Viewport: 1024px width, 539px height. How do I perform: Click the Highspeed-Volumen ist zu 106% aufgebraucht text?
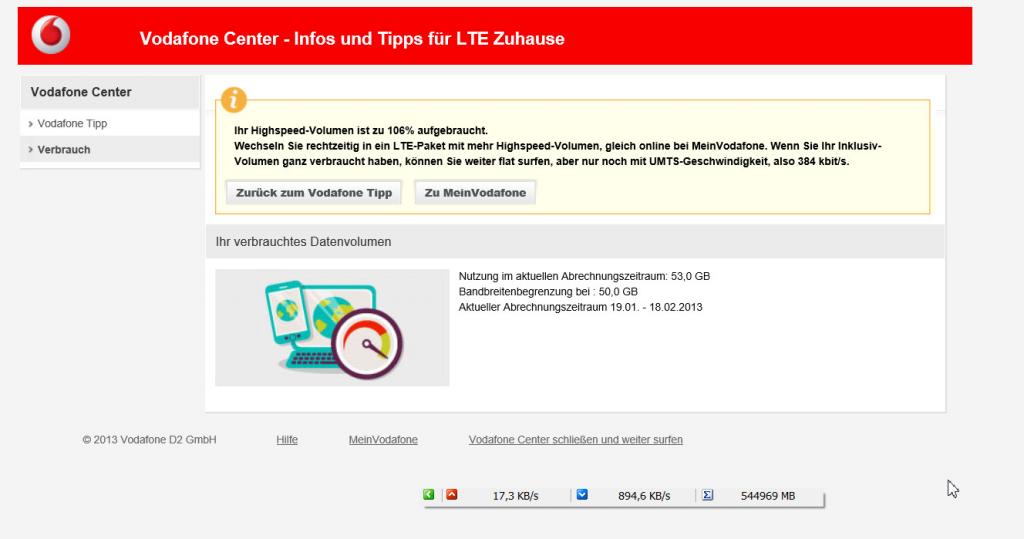361,130
